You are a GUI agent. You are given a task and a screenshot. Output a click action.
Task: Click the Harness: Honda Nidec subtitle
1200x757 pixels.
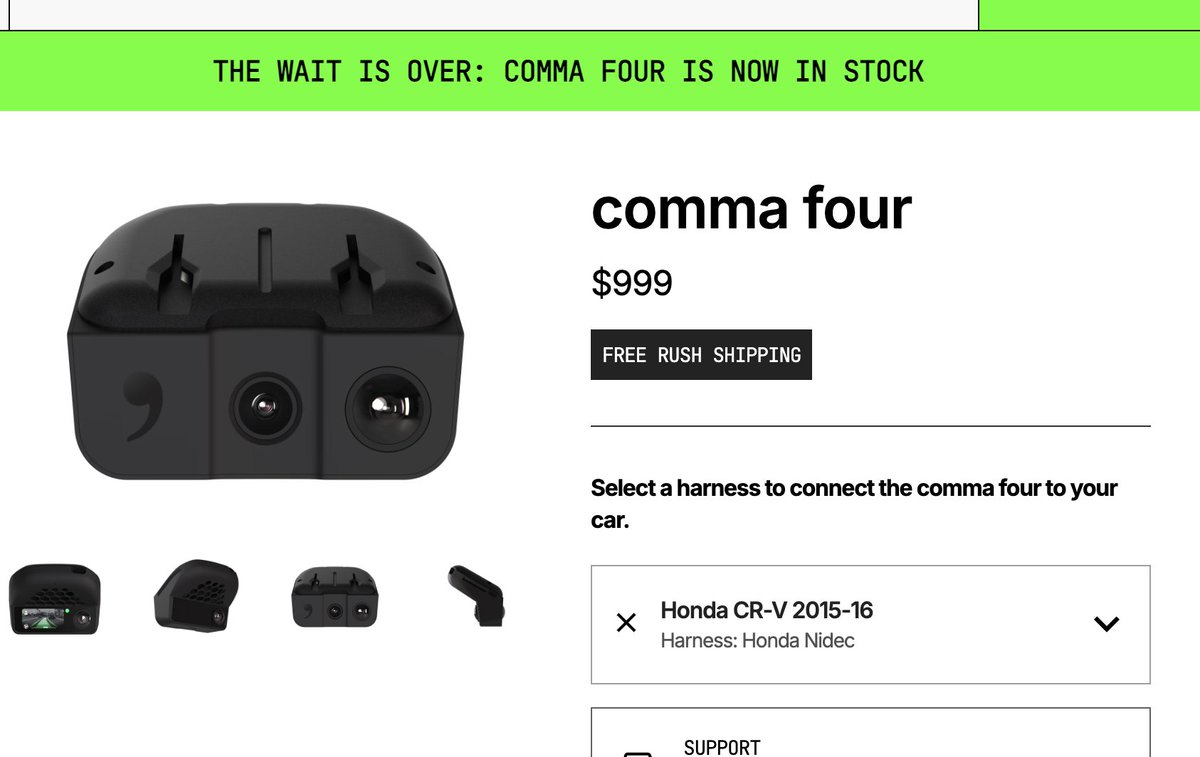pos(758,641)
